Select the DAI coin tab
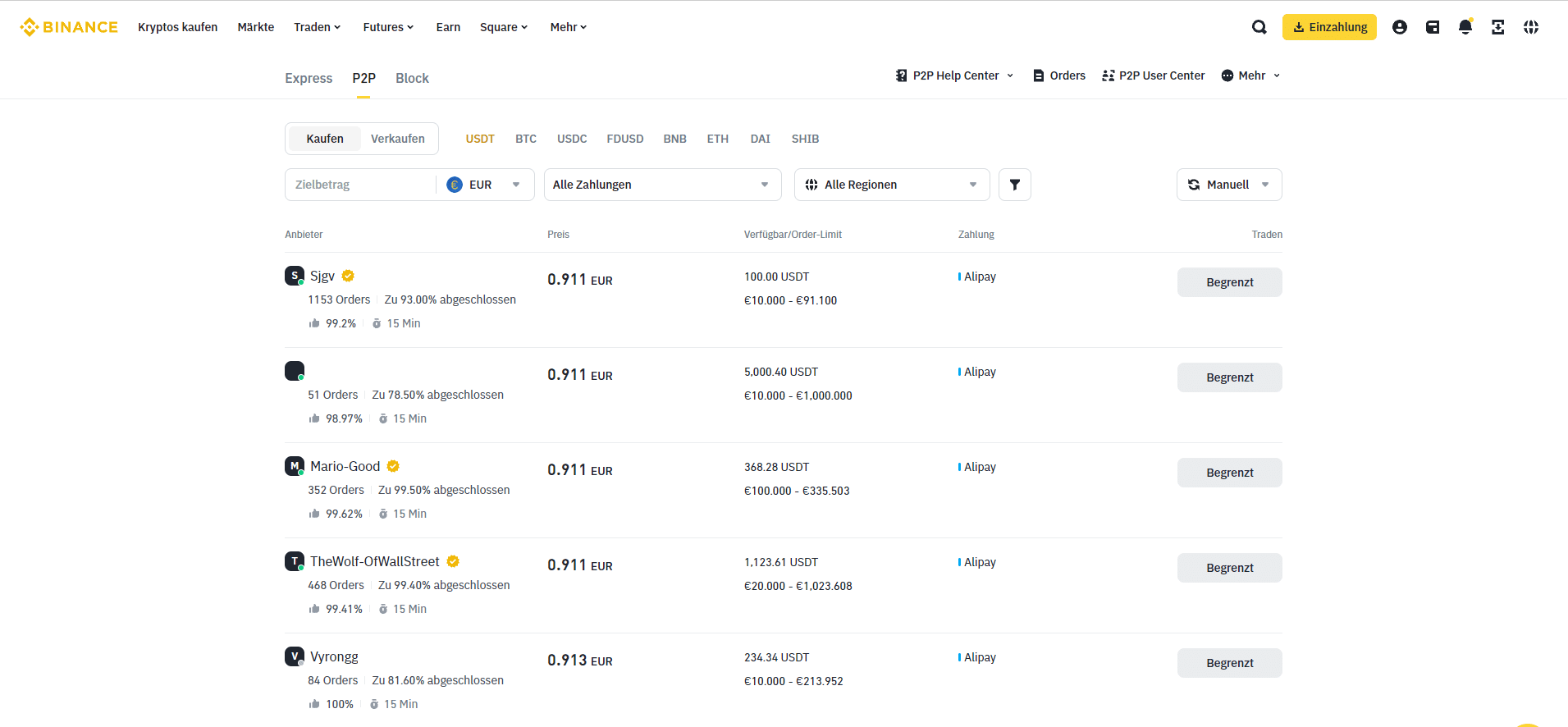Viewport: 1568px width, 727px height. [760, 139]
